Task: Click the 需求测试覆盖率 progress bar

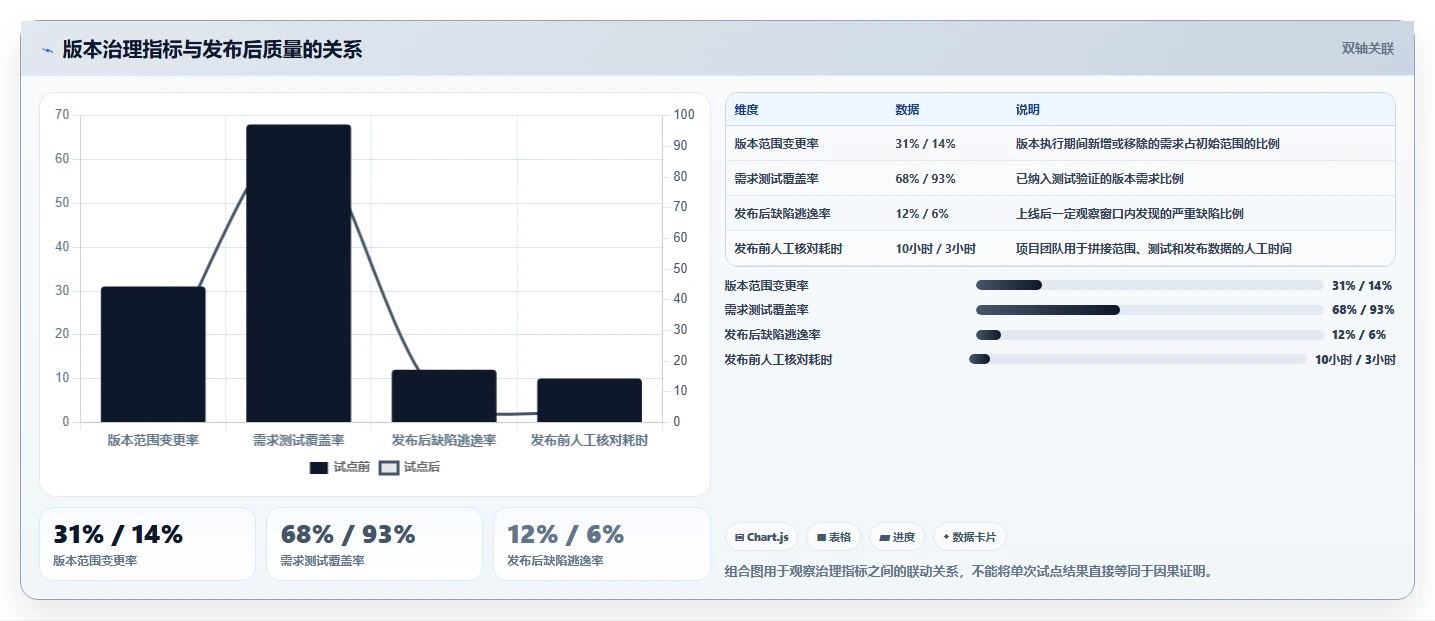Action: [1150, 310]
